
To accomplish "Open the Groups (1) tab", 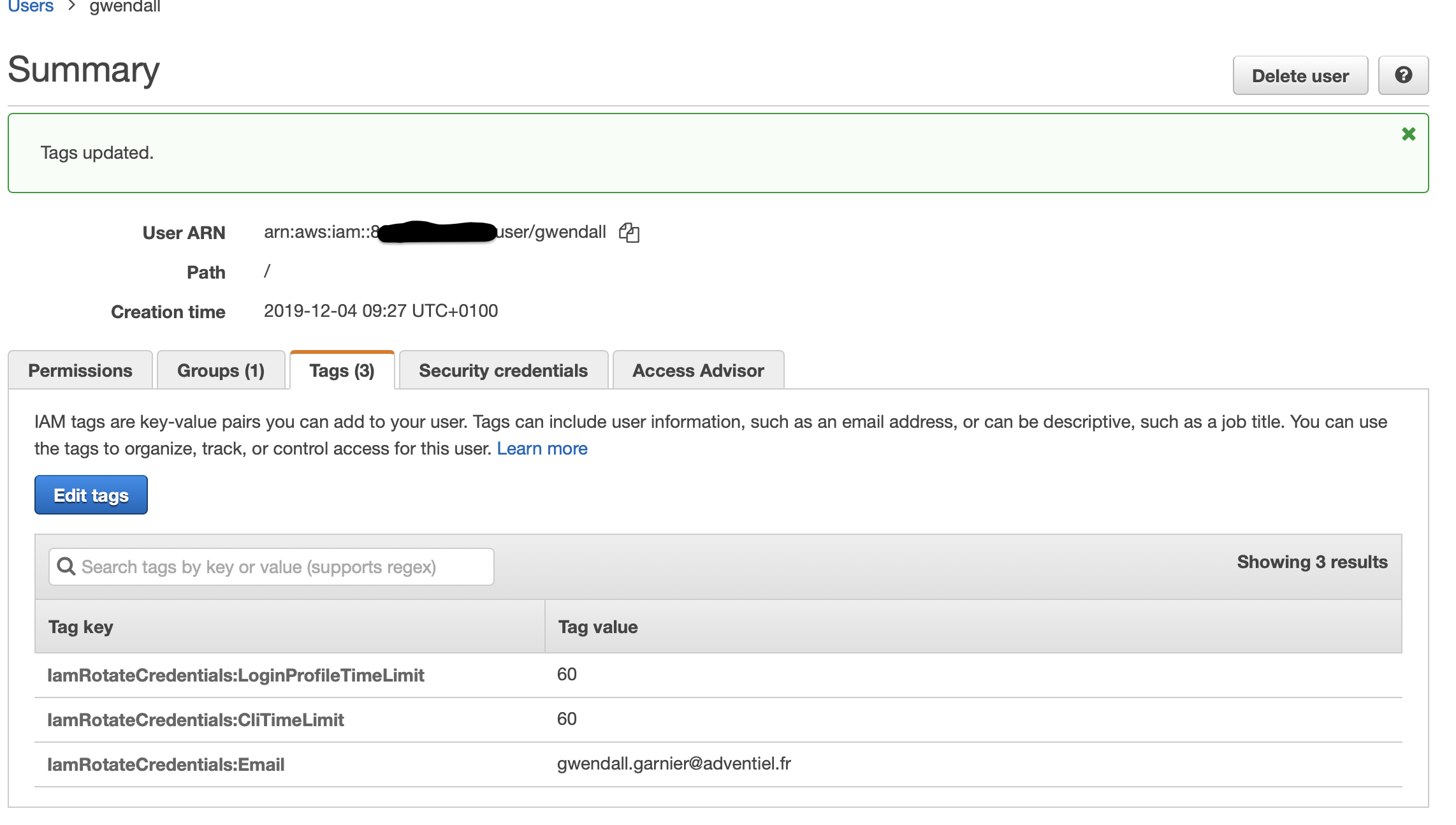I will [221, 370].
